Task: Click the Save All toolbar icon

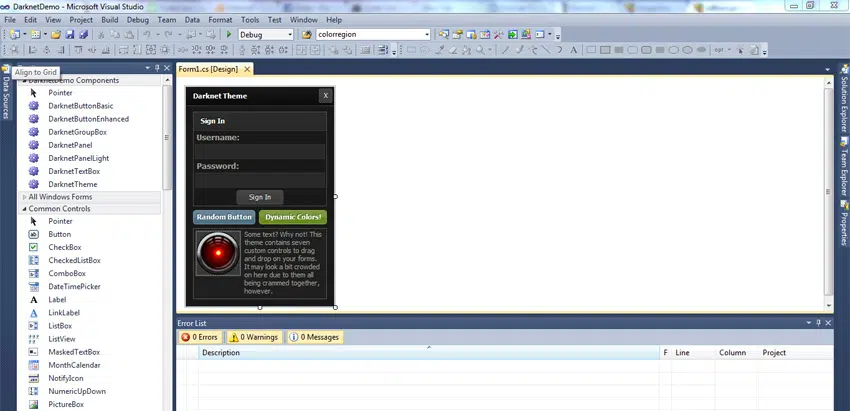Action: (82, 34)
